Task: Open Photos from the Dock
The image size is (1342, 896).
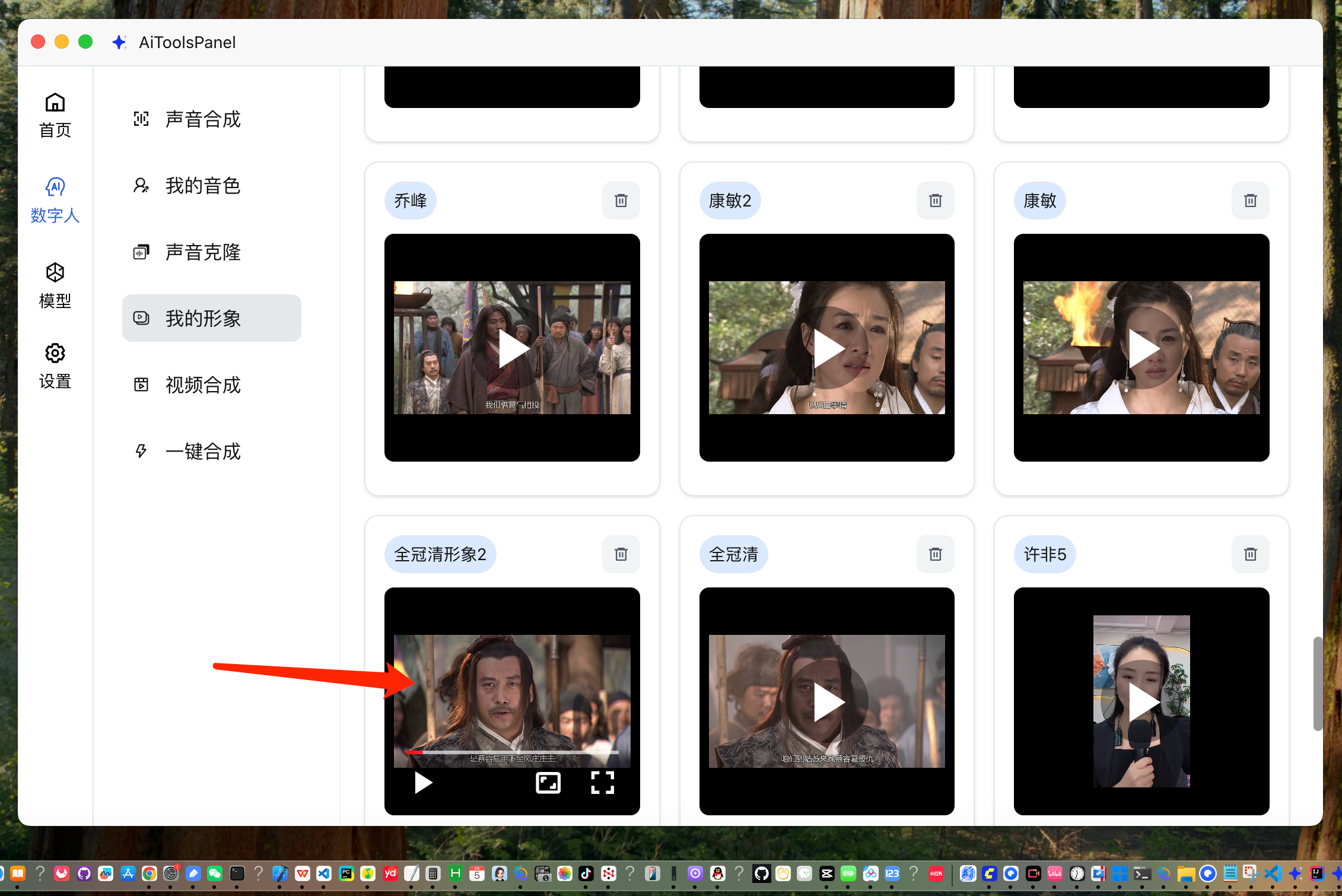Action: [x=564, y=873]
